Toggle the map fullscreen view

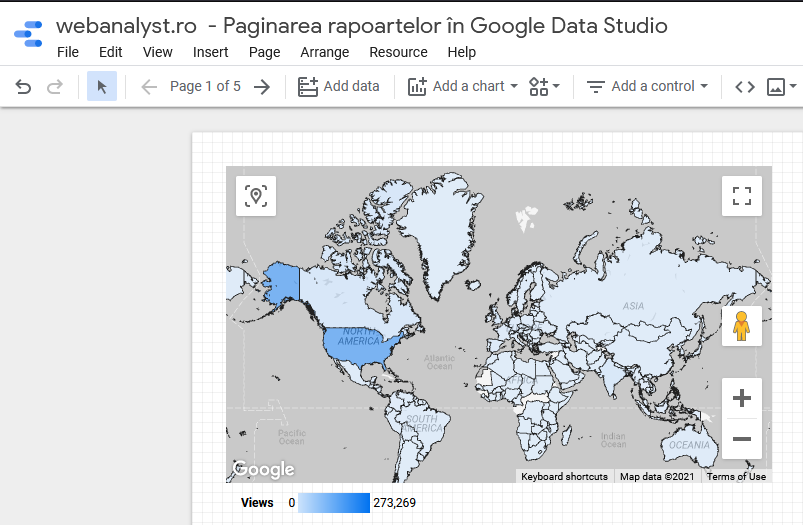[x=742, y=196]
